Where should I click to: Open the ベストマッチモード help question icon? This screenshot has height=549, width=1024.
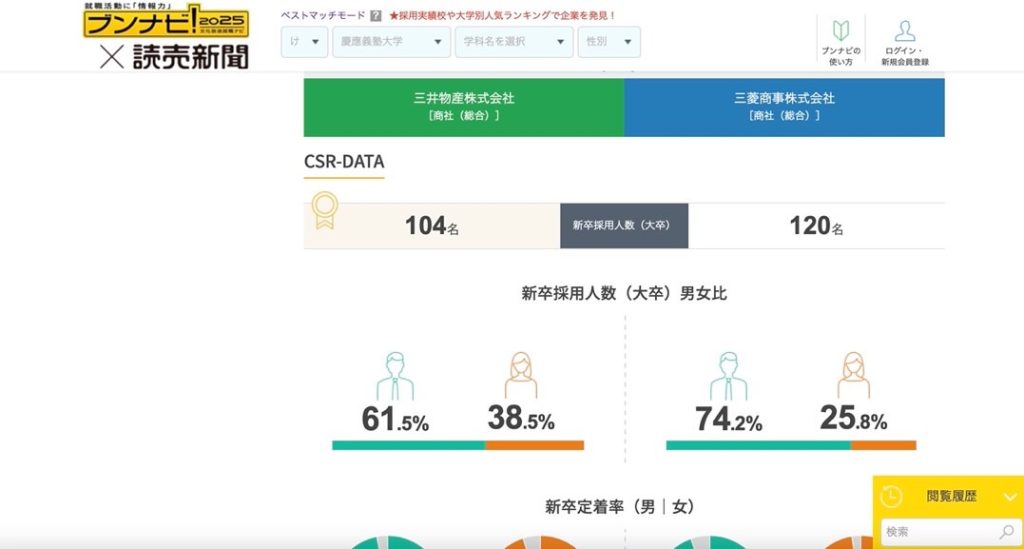click(376, 16)
